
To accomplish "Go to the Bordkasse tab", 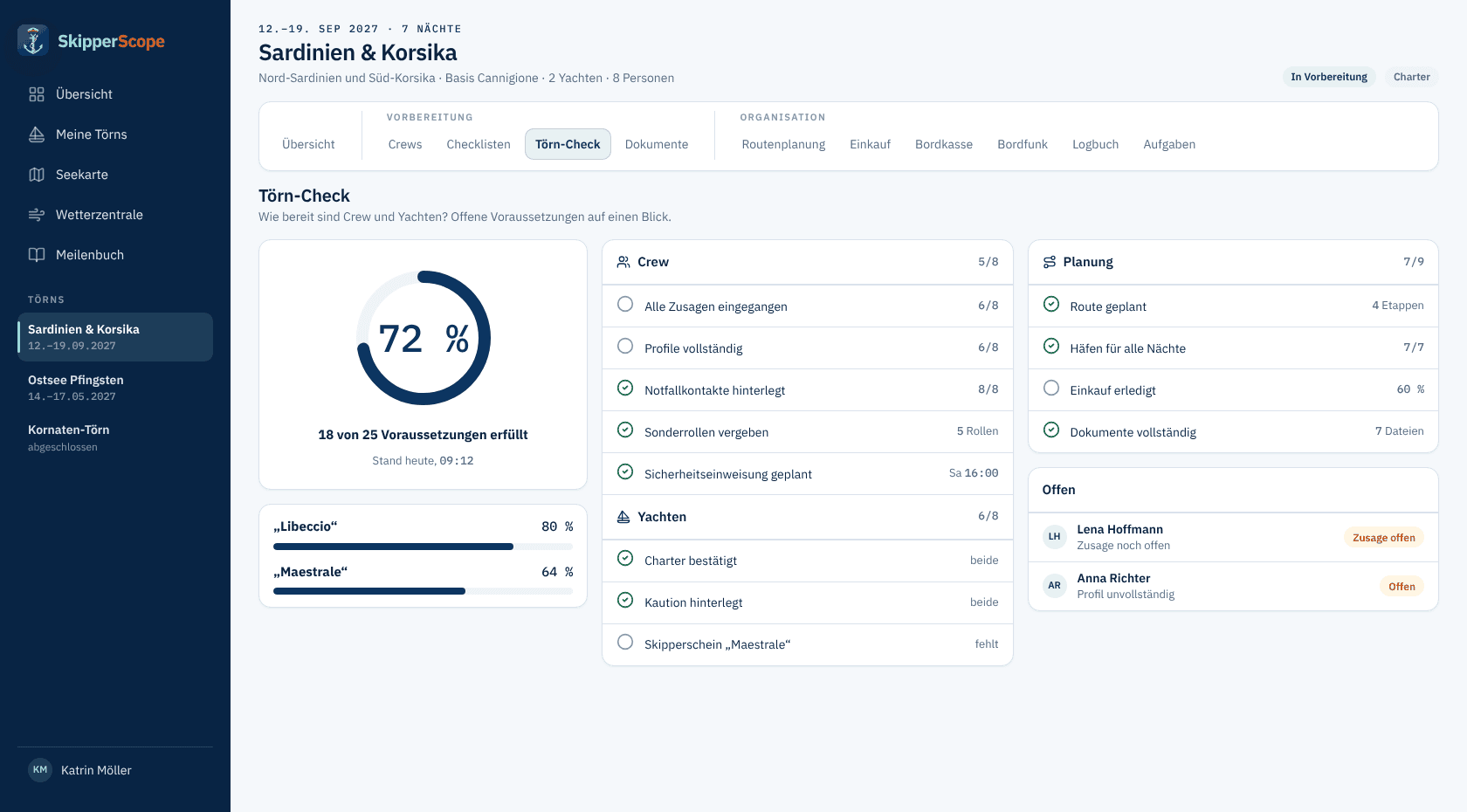I will tap(944, 144).
